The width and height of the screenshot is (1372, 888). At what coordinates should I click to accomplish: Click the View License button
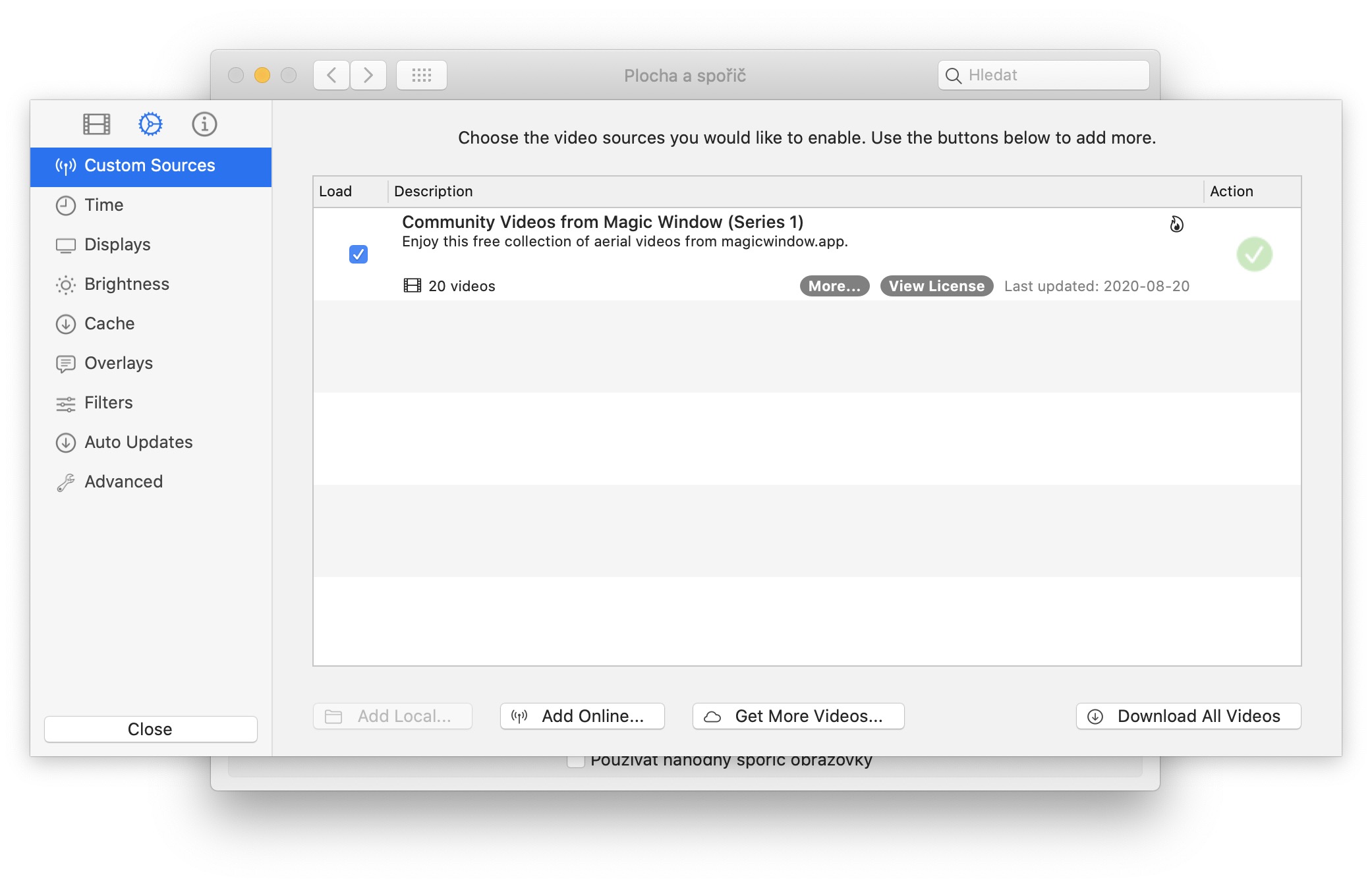click(936, 286)
